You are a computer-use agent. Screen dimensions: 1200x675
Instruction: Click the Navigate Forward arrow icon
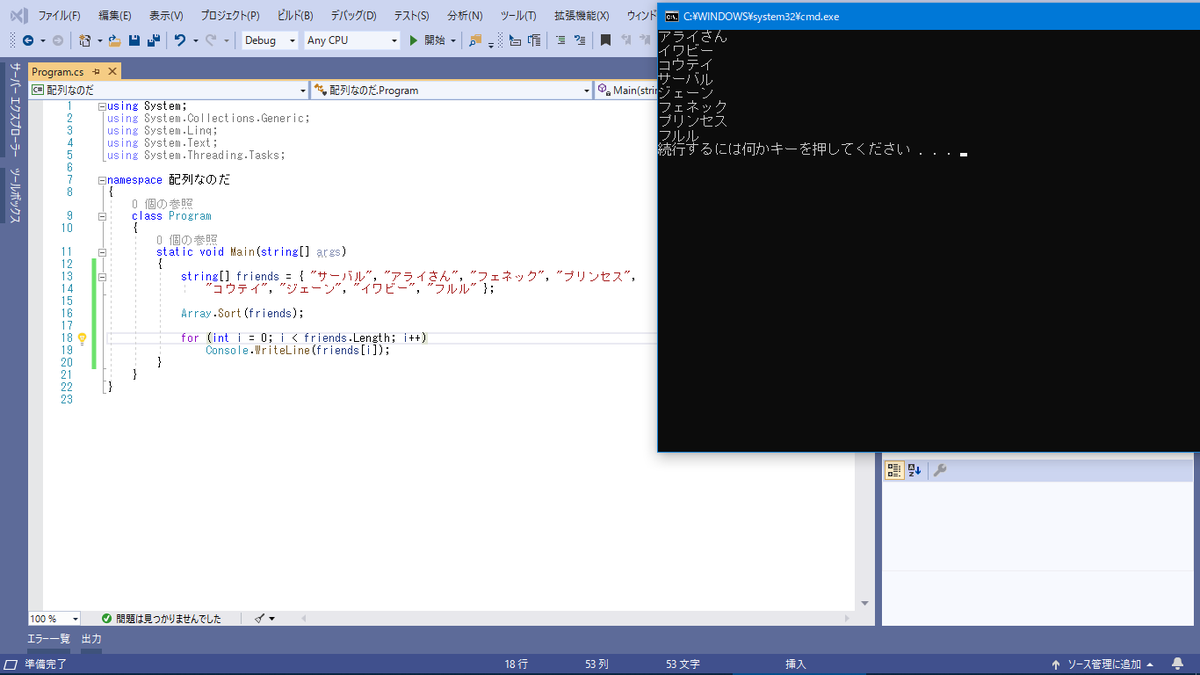57,41
